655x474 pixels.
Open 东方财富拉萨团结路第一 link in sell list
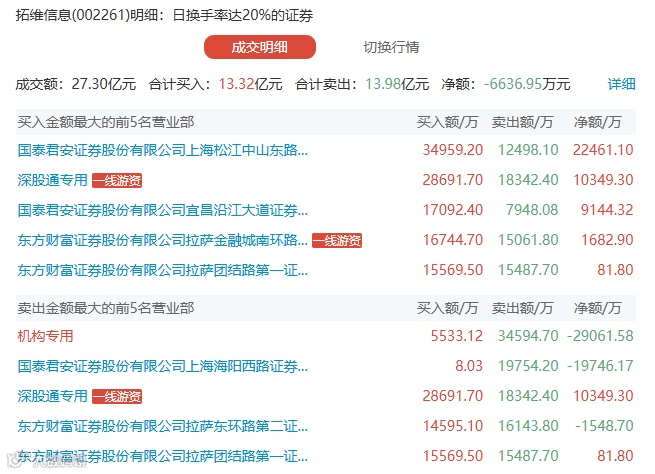pyautogui.click(x=162, y=456)
